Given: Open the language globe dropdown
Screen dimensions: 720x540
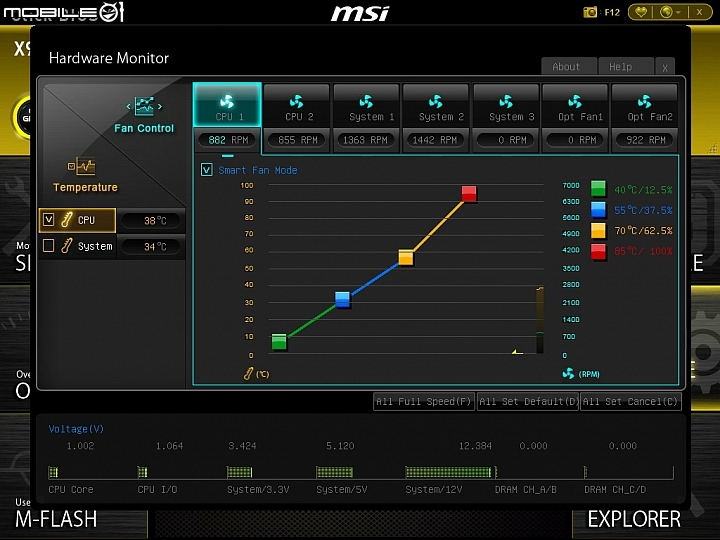Looking at the screenshot, I should click(669, 12).
